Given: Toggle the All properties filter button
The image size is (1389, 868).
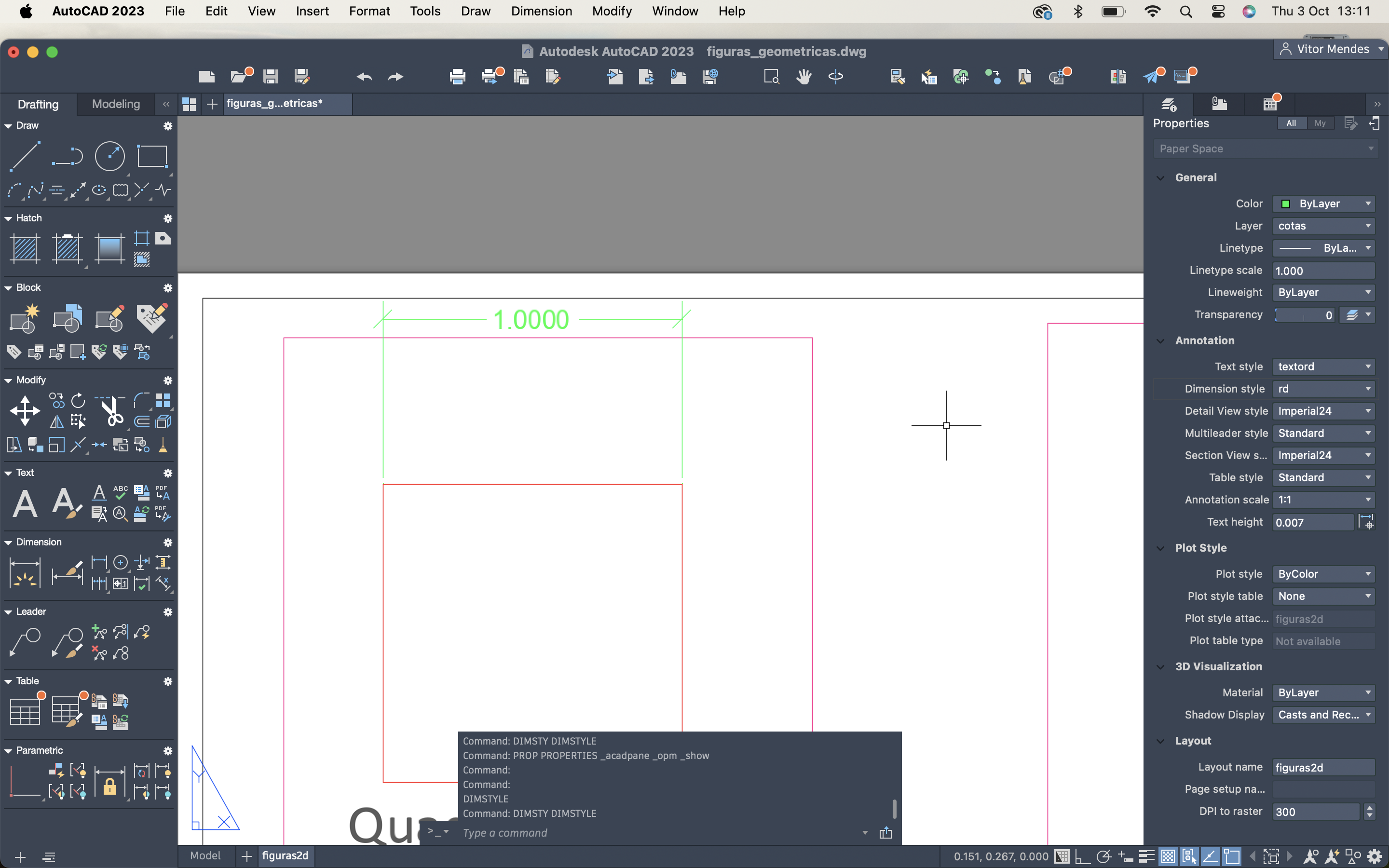Looking at the screenshot, I should point(1291,123).
